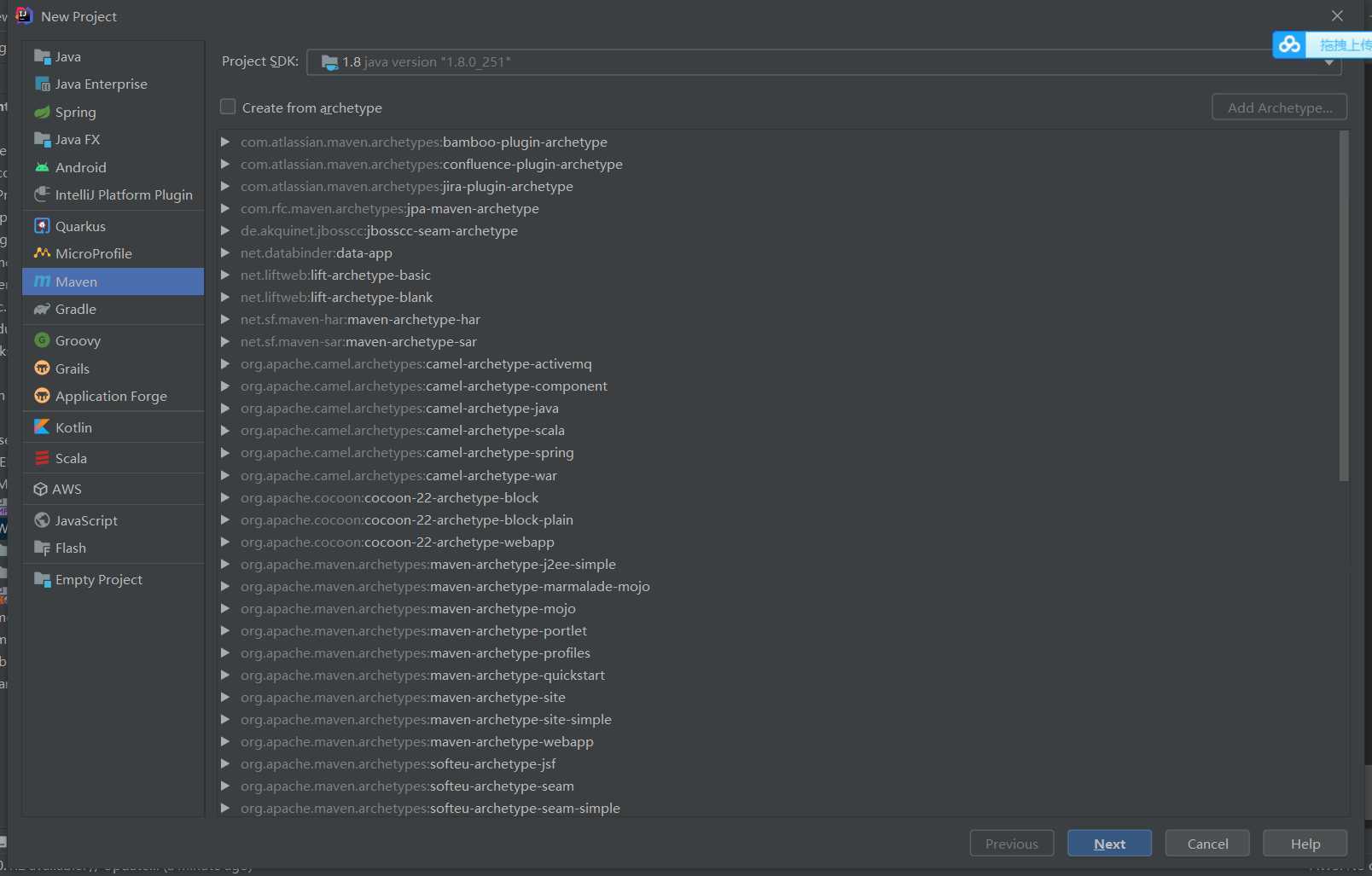Viewport: 1372px width, 876px height.
Task: Select the Java project type icon
Action: coord(42,56)
